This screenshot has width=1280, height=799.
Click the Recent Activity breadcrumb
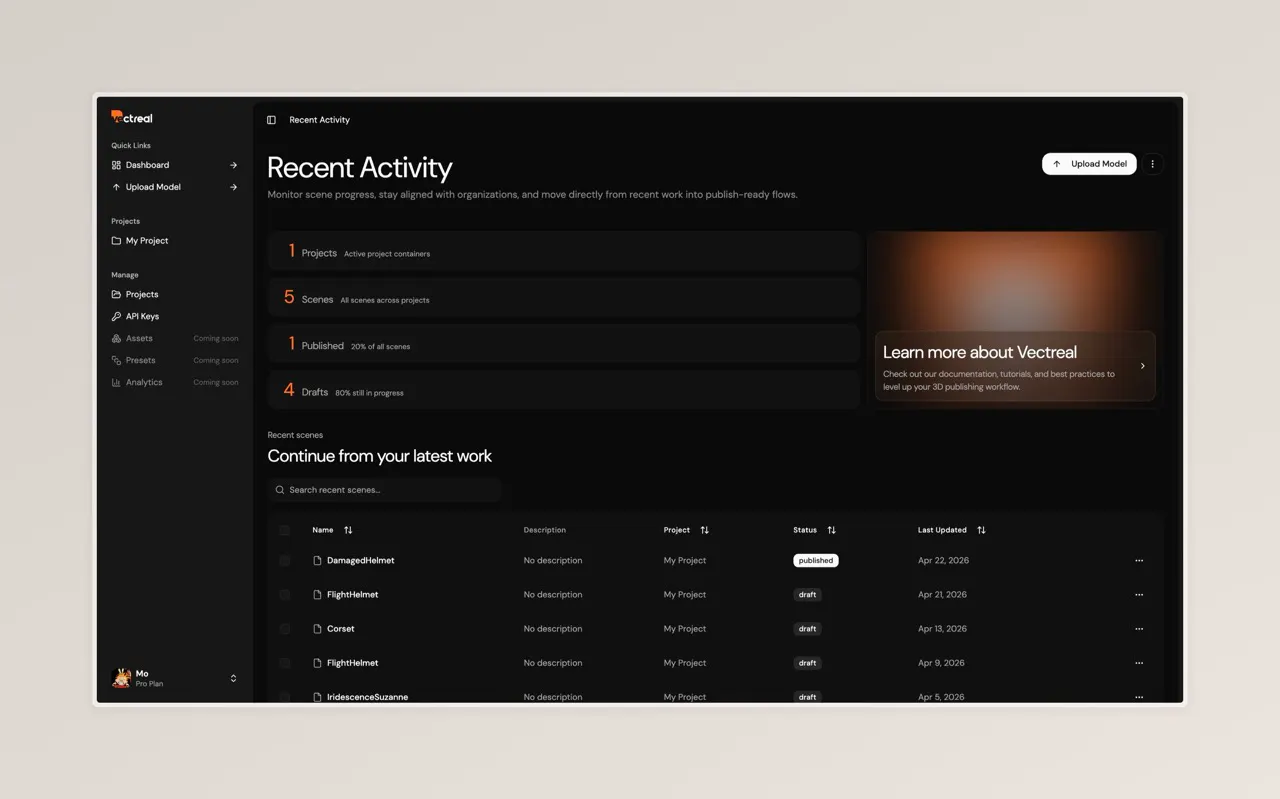click(x=319, y=120)
